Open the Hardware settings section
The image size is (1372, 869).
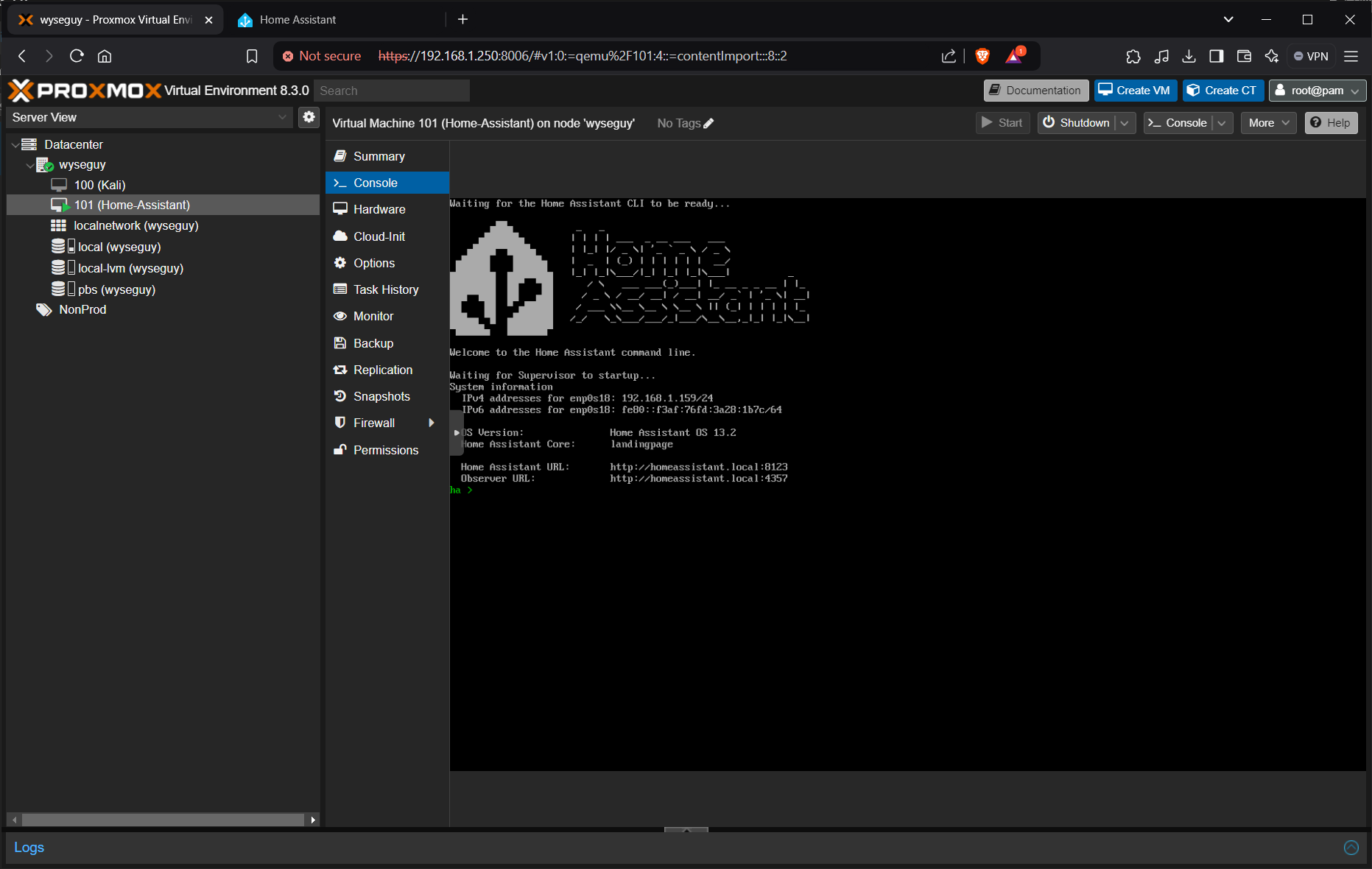click(387, 209)
